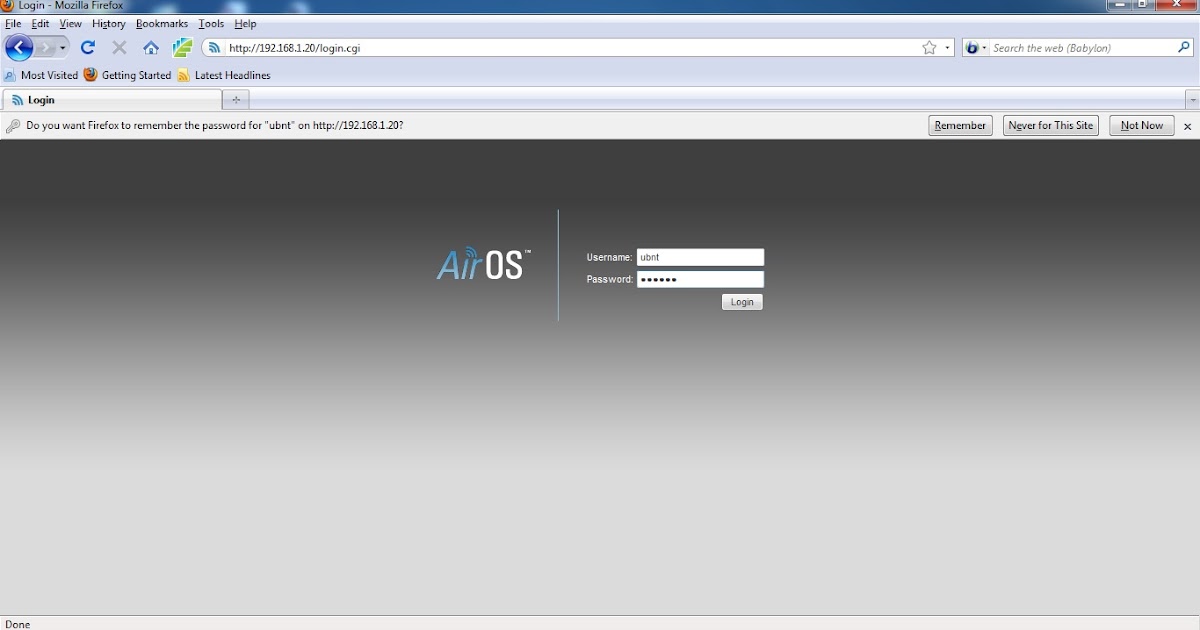The image size is (1200, 630).
Task: Click the AirOS logo
Action: (483, 264)
